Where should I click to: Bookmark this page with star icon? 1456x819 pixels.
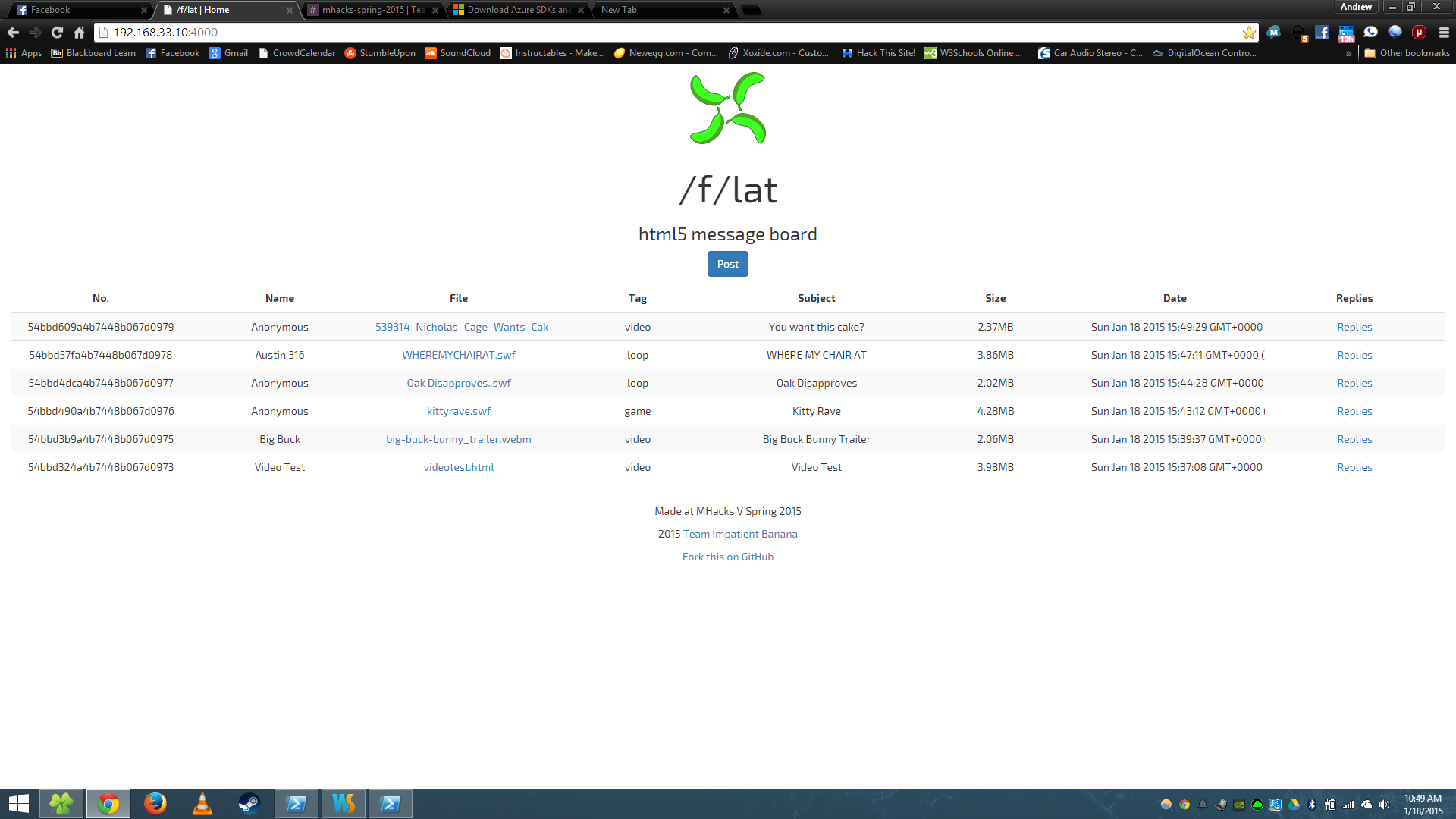tap(1249, 32)
